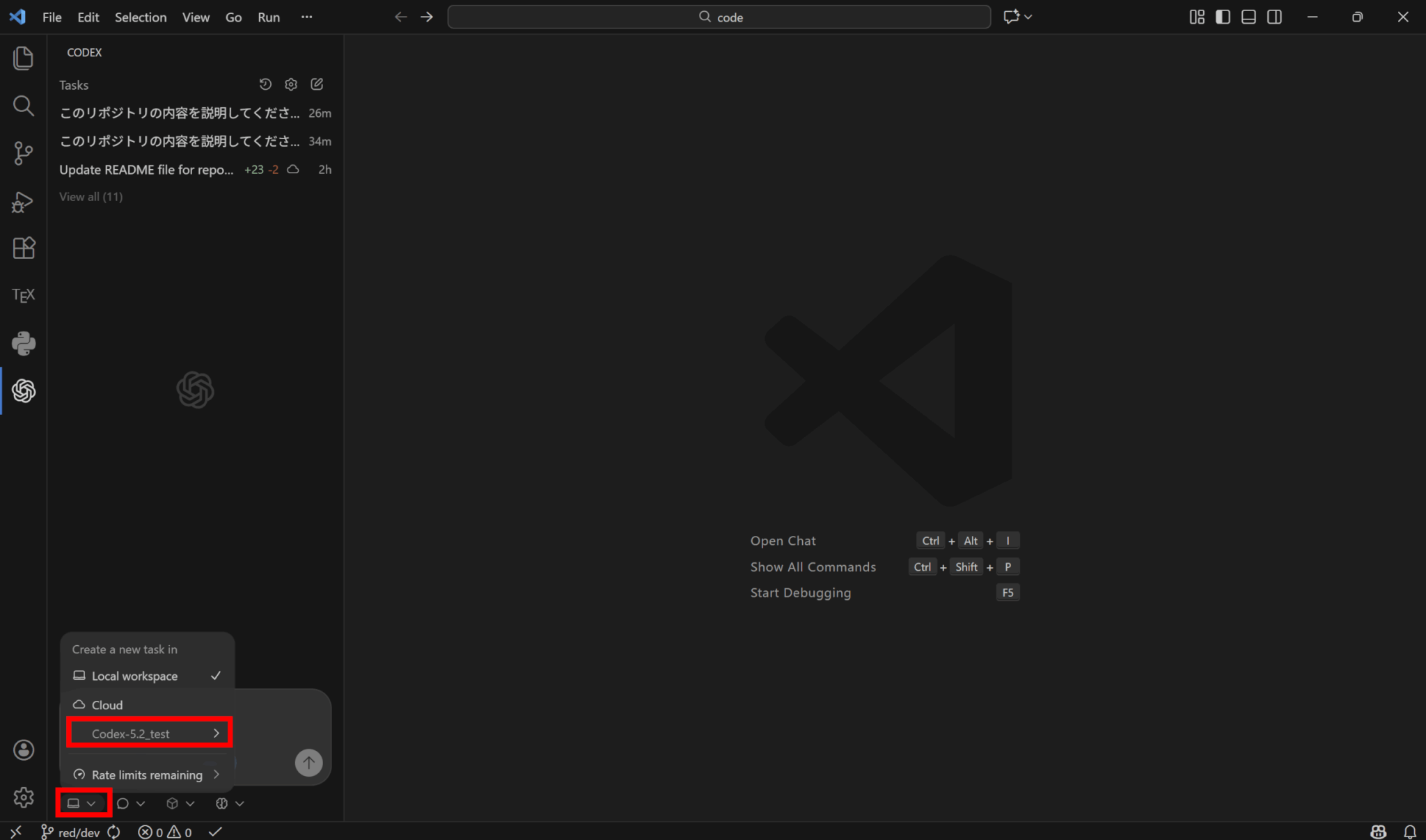
Task: Expand Rate limits remaining entry
Action: point(147,775)
